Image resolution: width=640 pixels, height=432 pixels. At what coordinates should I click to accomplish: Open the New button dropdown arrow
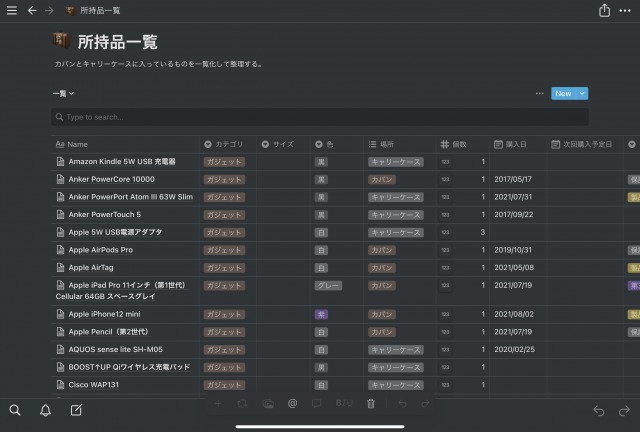tap(582, 94)
